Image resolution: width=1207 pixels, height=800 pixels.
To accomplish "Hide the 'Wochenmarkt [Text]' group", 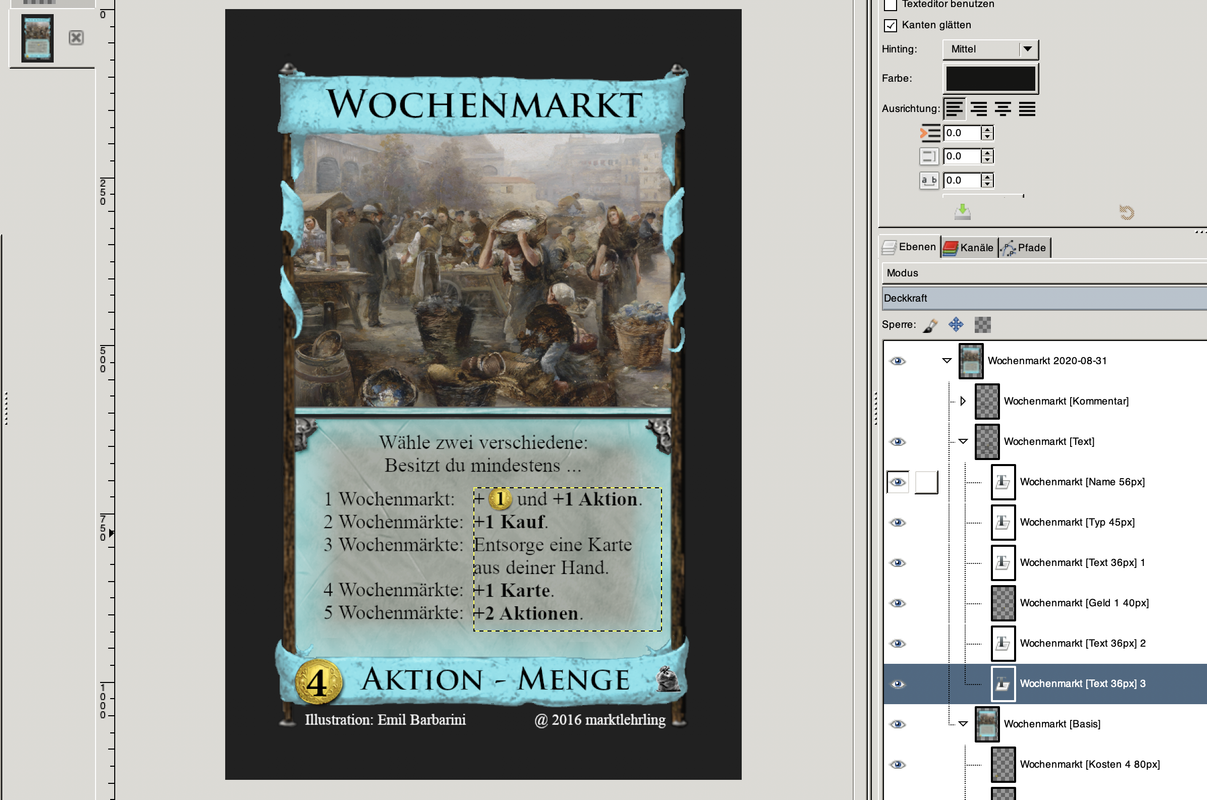I will pos(898,442).
